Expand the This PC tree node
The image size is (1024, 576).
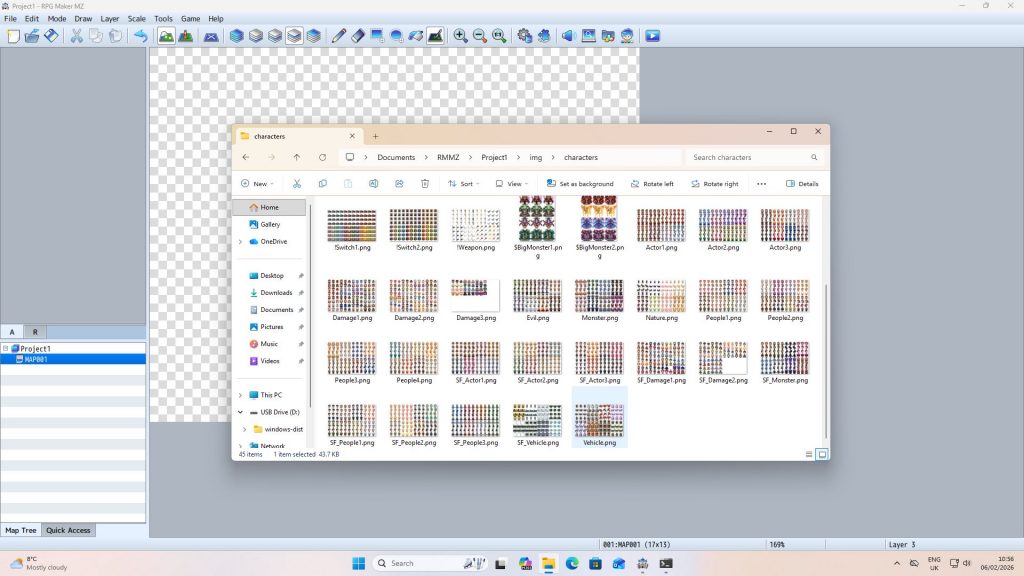coord(240,395)
